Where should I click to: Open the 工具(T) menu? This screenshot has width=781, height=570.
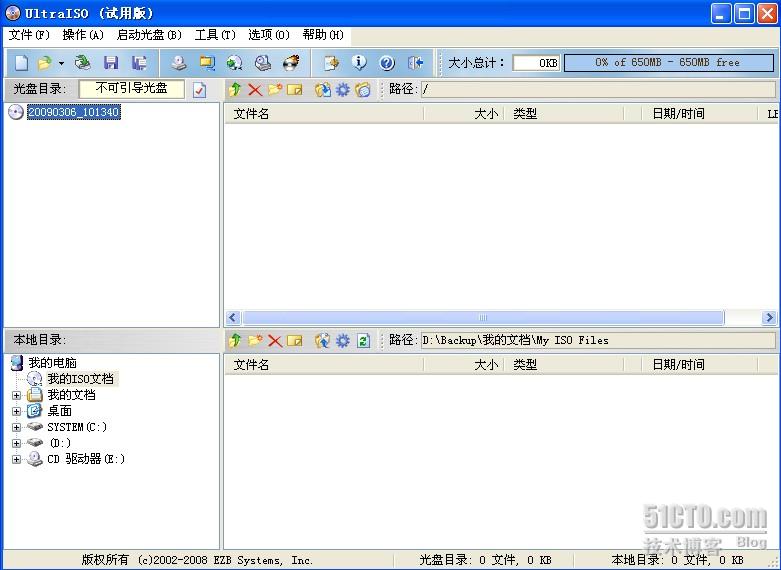(x=215, y=35)
